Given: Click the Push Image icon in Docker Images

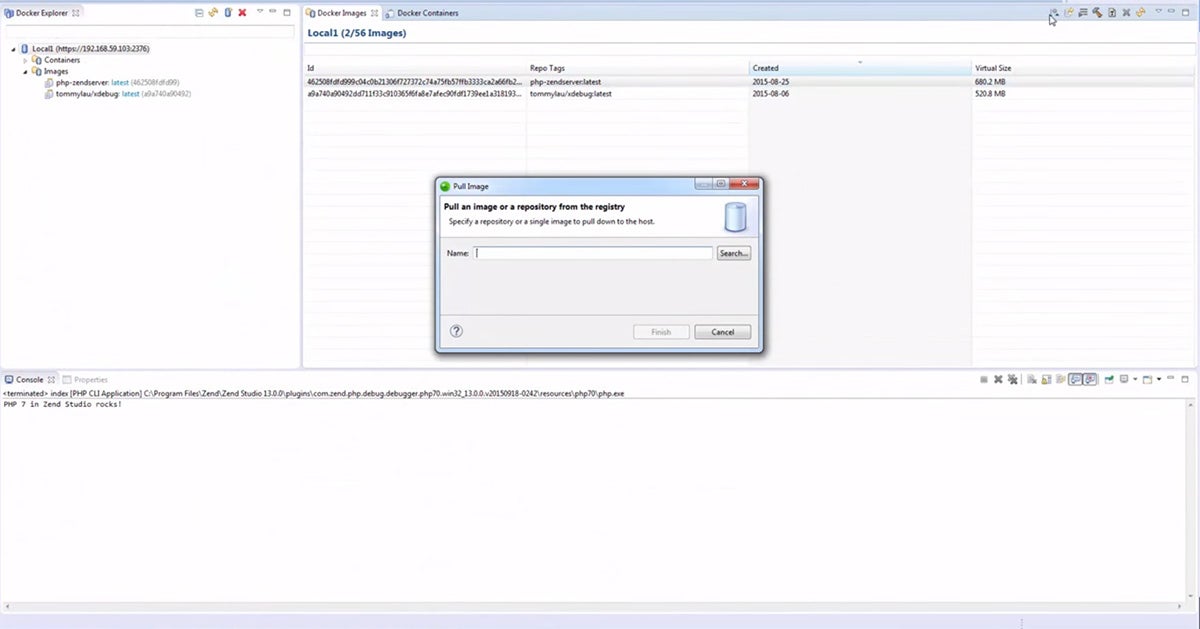Looking at the screenshot, I should (1068, 13).
